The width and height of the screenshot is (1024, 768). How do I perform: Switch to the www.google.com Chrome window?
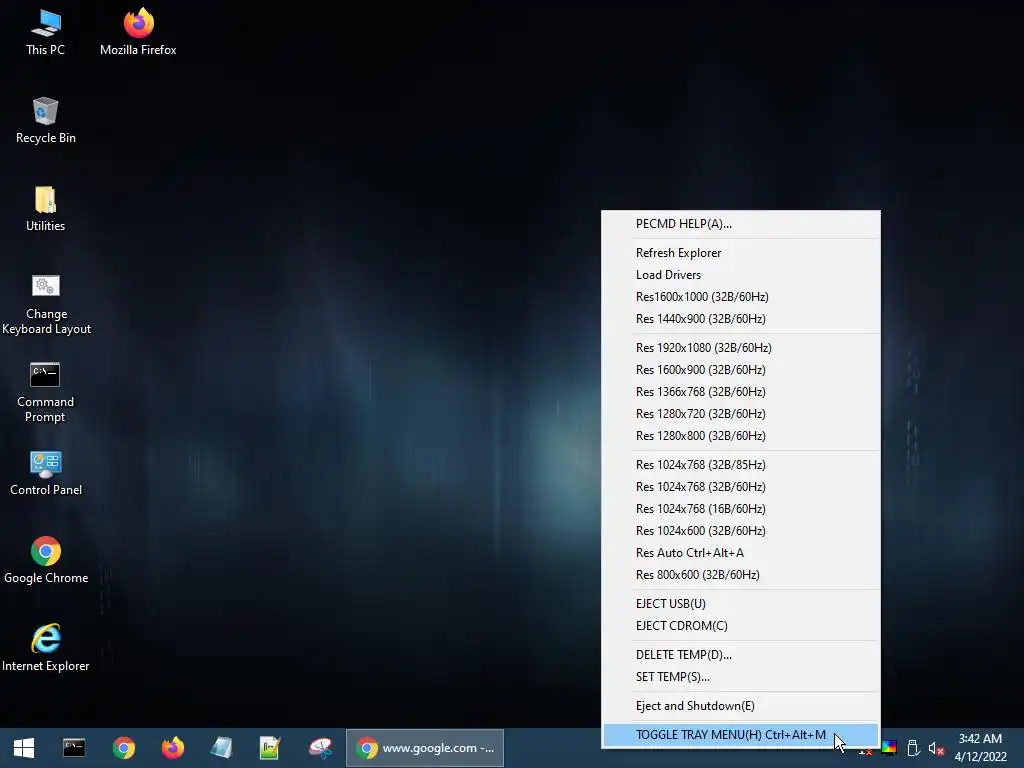(x=424, y=748)
